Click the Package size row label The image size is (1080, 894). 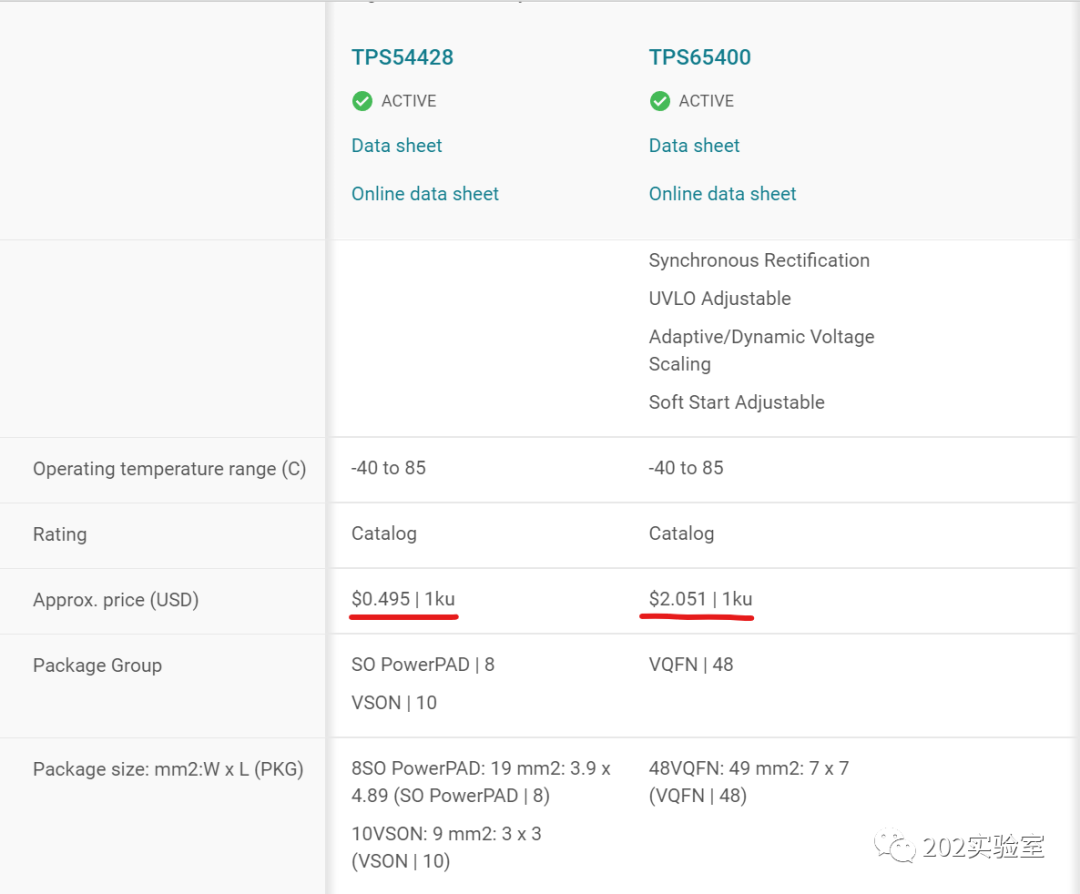[x=168, y=769]
